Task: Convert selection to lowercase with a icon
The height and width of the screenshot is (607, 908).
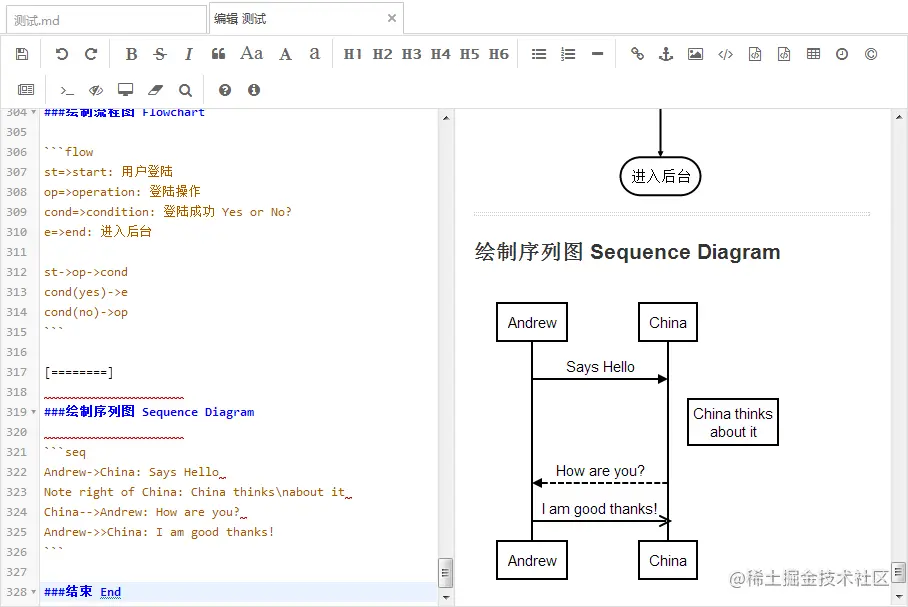Action: [x=314, y=53]
